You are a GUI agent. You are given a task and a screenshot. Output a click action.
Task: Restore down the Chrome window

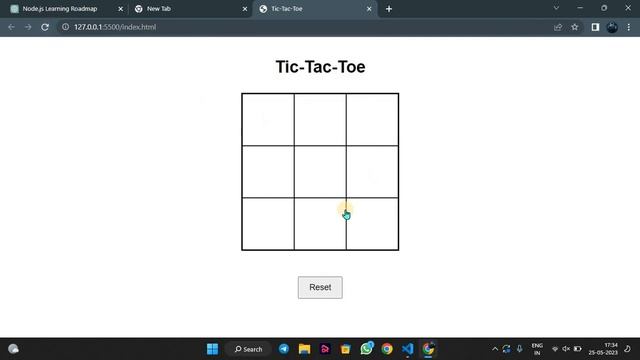604,8
